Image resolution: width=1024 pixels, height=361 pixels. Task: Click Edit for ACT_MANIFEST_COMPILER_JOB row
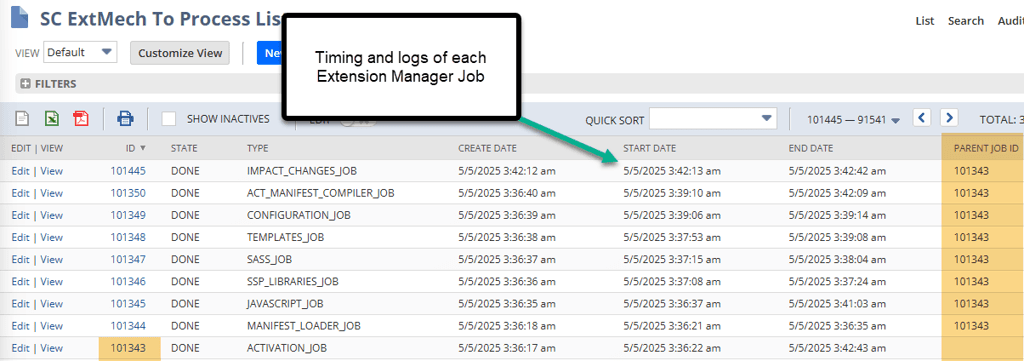tap(20, 193)
